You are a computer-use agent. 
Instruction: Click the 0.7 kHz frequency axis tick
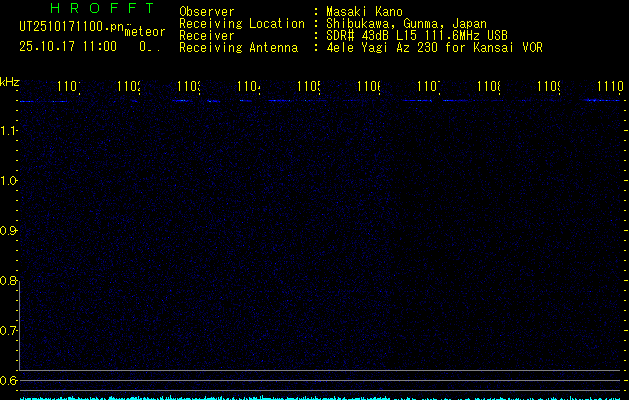(x=9, y=330)
